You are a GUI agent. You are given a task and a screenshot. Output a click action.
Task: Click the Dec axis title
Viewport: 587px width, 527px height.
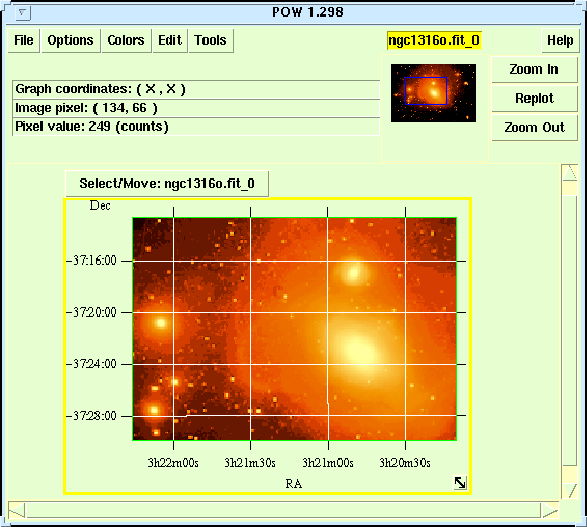[x=100, y=205]
